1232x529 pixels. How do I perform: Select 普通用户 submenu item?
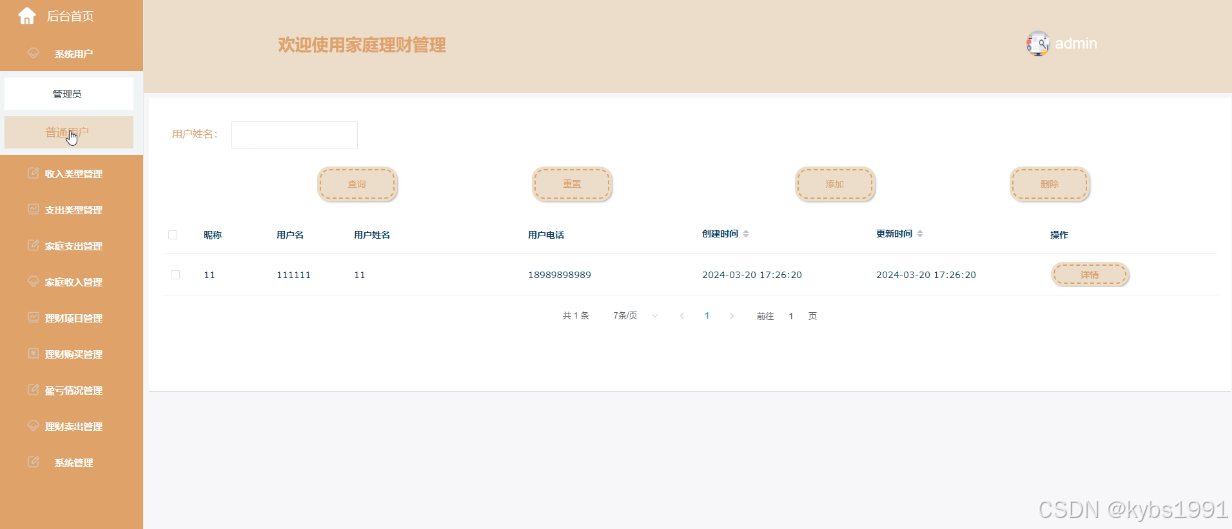click(69, 132)
